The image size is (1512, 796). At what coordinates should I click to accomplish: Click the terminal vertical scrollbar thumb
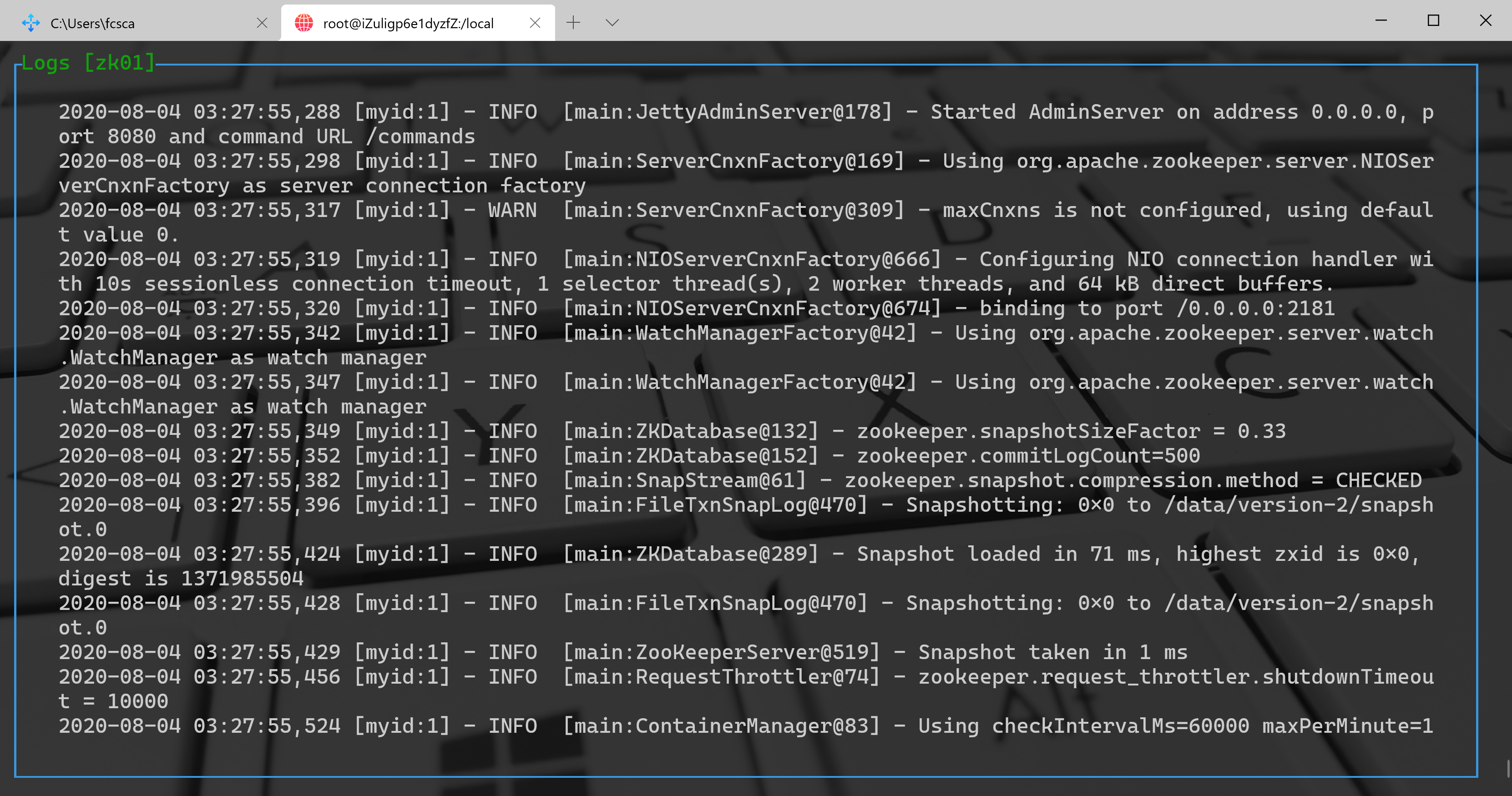pos(1507,768)
